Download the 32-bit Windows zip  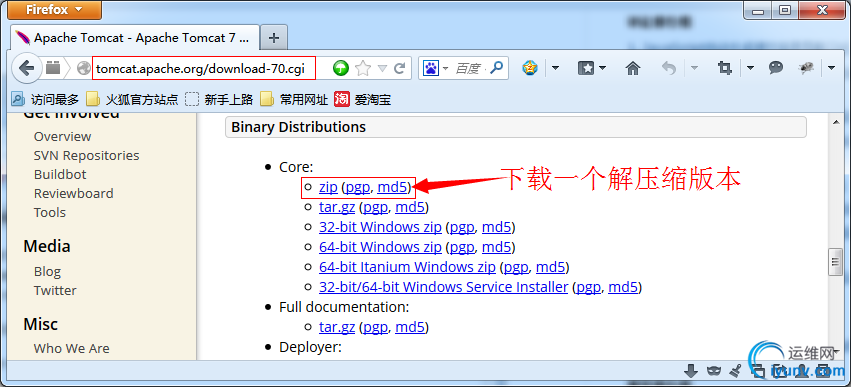tap(380, 227)
